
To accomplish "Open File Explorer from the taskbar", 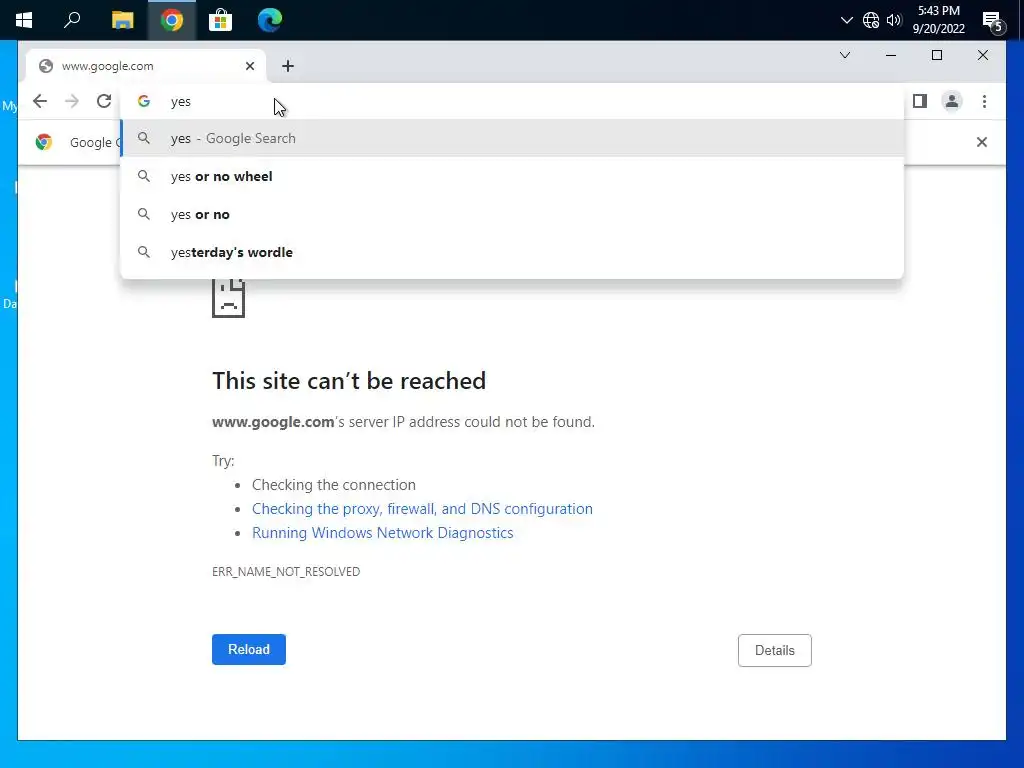I will pyautogui.click(x=122, y=20).
